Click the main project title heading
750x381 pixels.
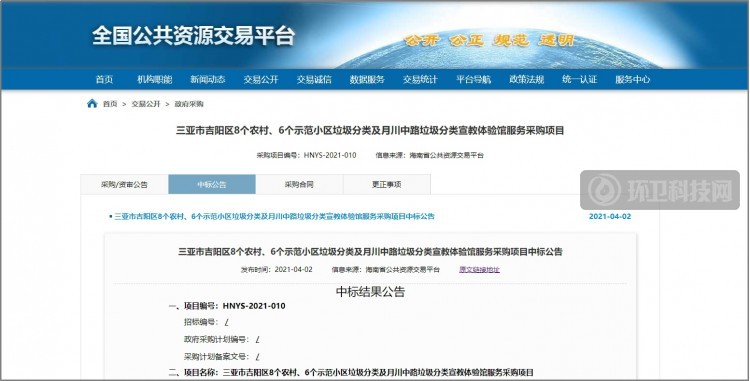point(370,131)
